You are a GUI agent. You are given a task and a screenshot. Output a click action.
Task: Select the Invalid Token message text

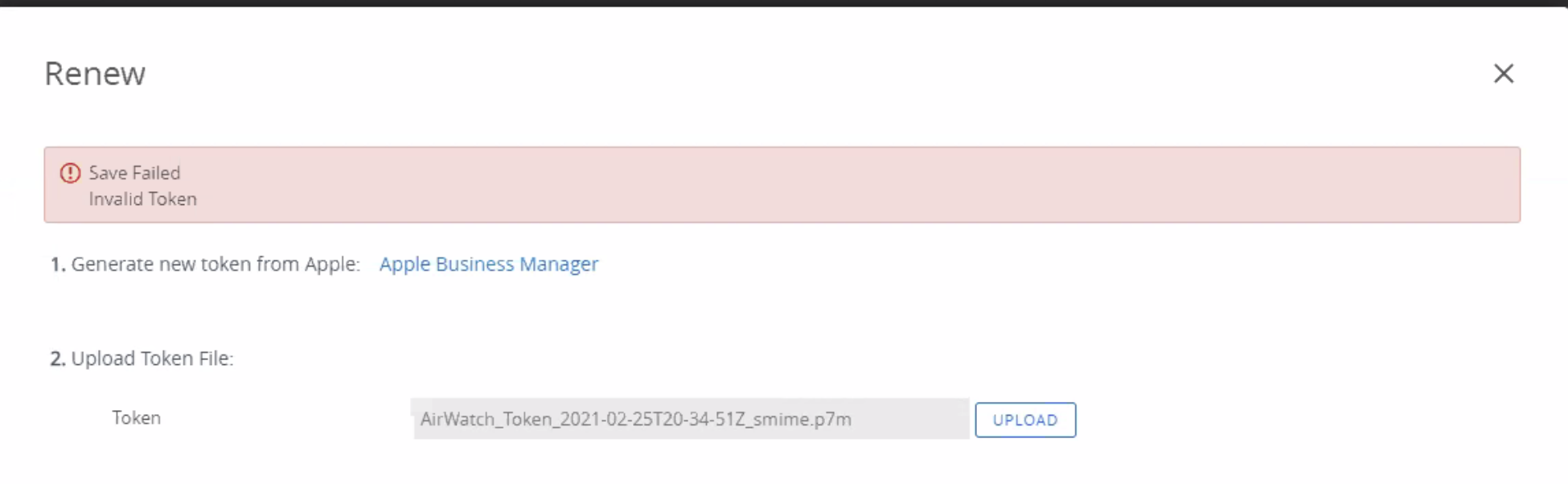[142, 199]
